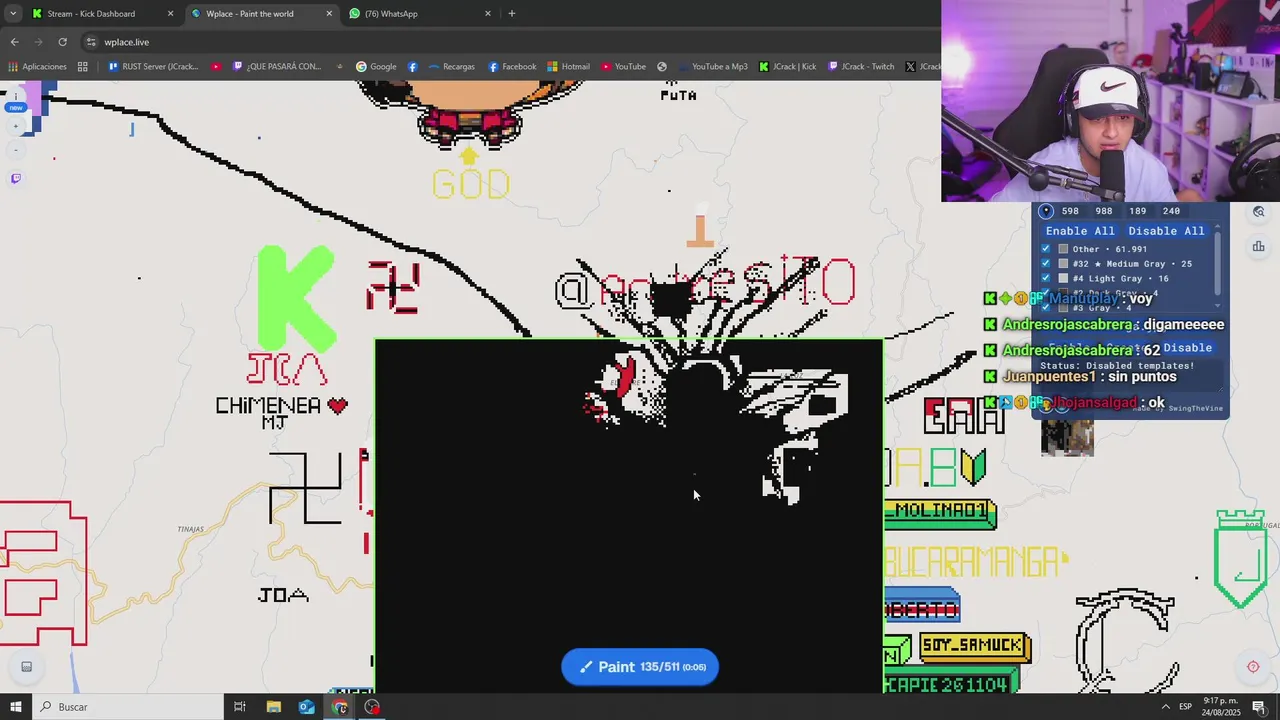Viewport: 1280px width, 720px height.
Task: Open JCrack - Twitch bookmark
Action: pyautogui.click(x=861, y=67)
